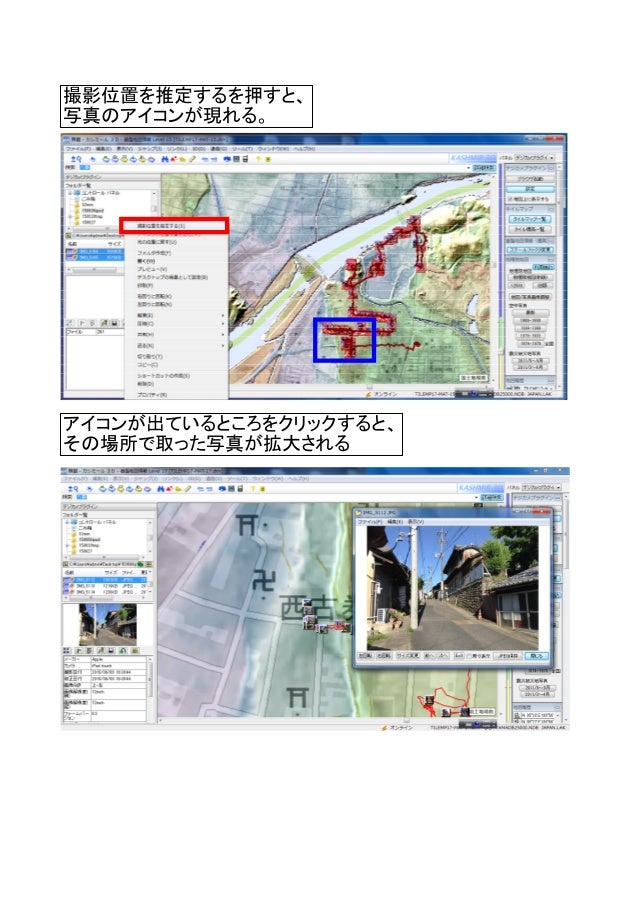This screenshot has width=638, height=903.
Task: Toggle 地図上に表示する checkbox in the red-track window
Action: pos(510,199)
